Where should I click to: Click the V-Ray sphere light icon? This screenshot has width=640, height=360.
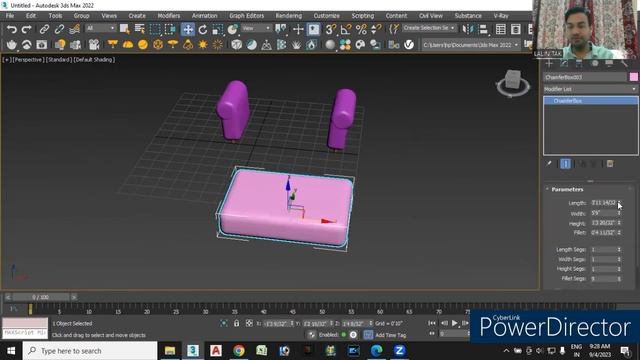click(143, 44)
